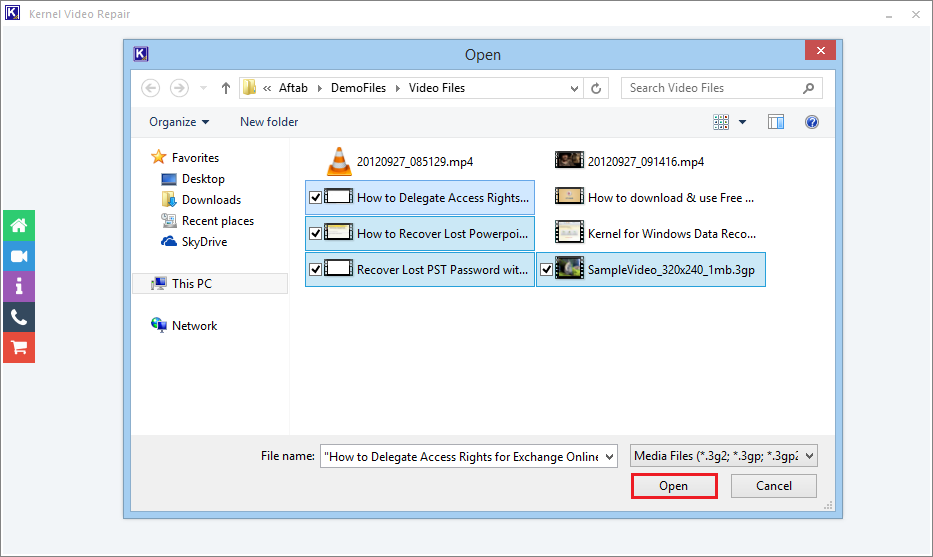The image size is (933, 557).
Task: Uncheck How to Delegate Access Rights file
Action: [315, 198]
